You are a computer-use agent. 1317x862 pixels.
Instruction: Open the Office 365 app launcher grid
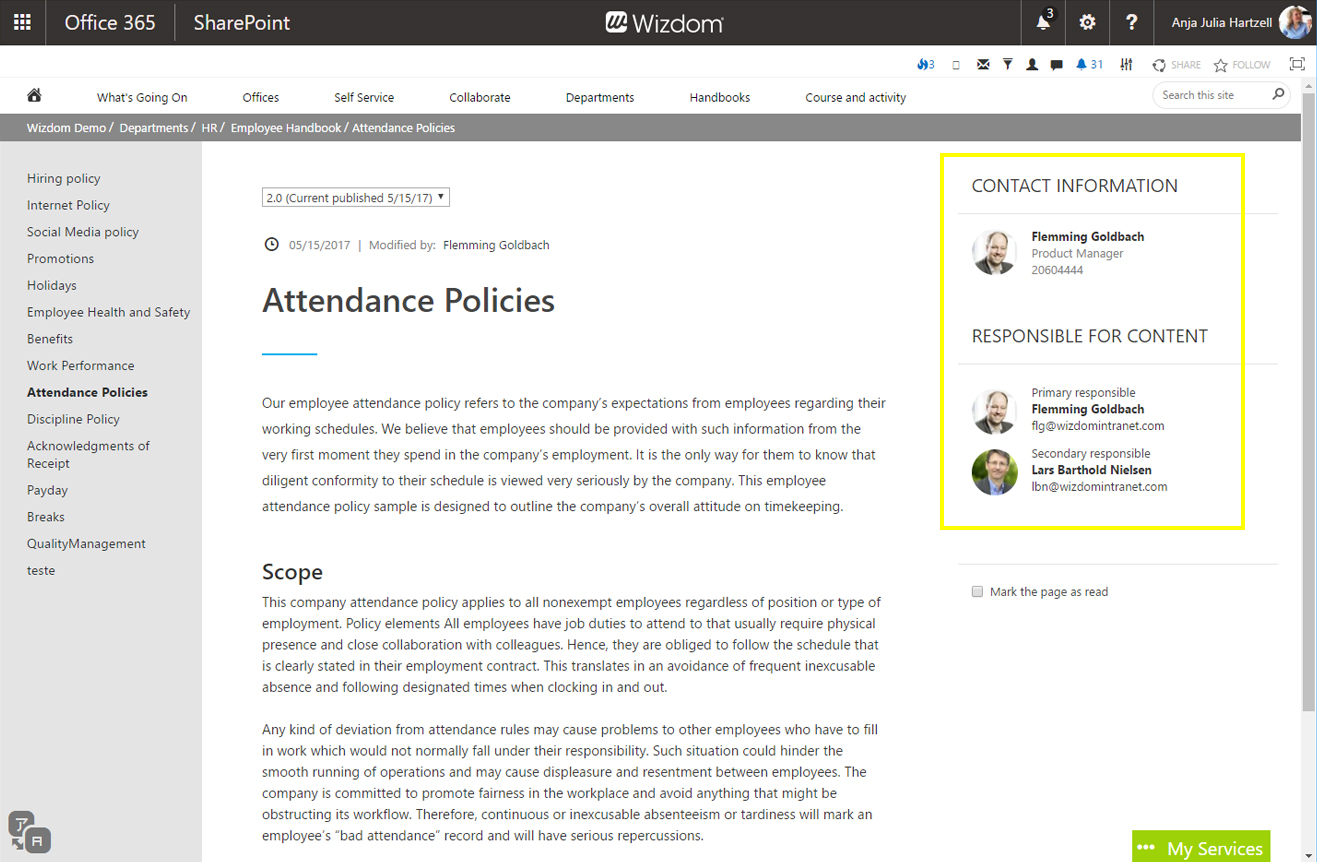point(22,22)
